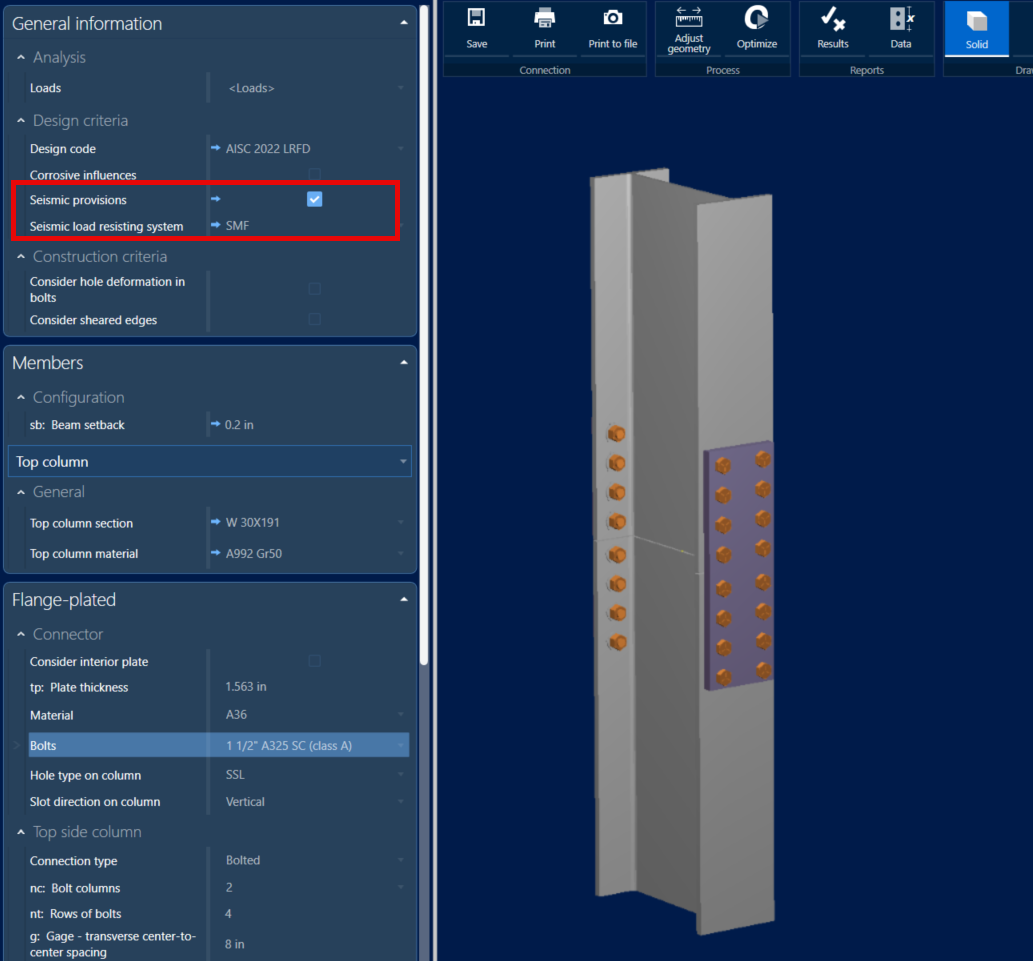Click the Save icon in toolbar
Viewport: 1033px width, 961px height.
(x=477, y=28)
